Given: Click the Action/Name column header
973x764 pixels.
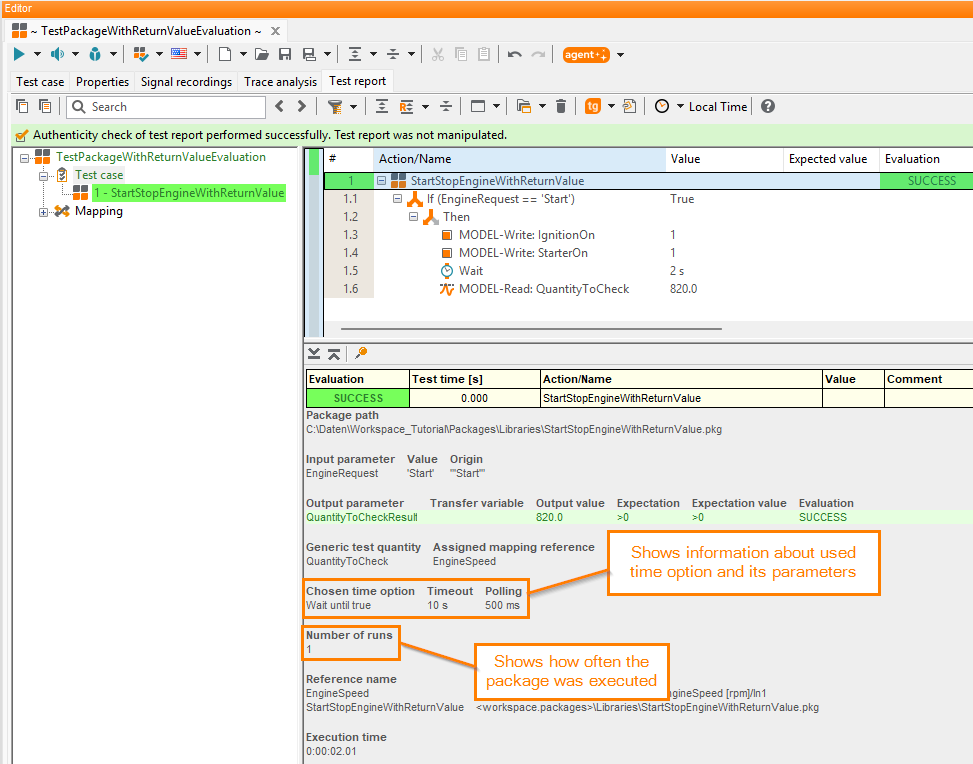Looking at the screenshot, I should (519, 159).
